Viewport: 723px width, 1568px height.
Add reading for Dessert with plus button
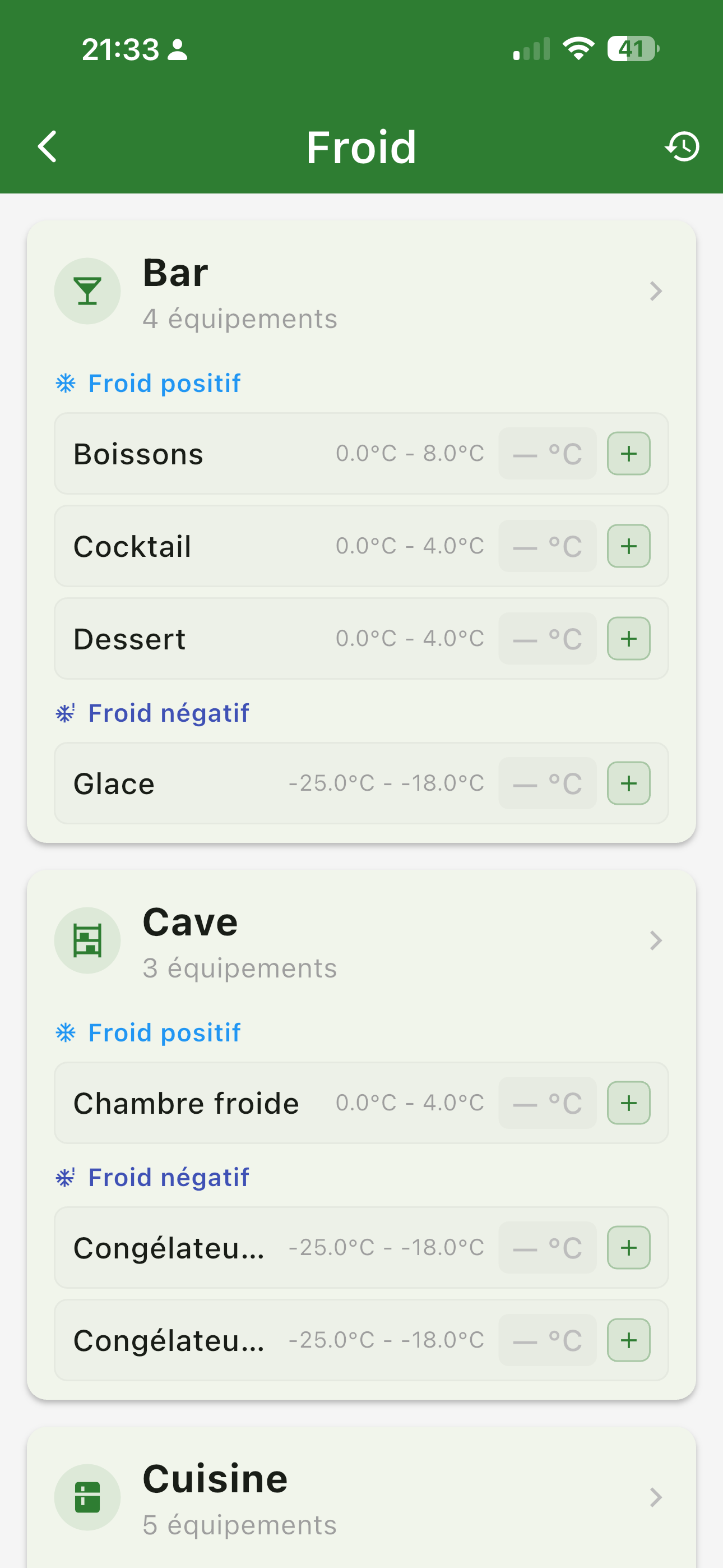[629, 639]
